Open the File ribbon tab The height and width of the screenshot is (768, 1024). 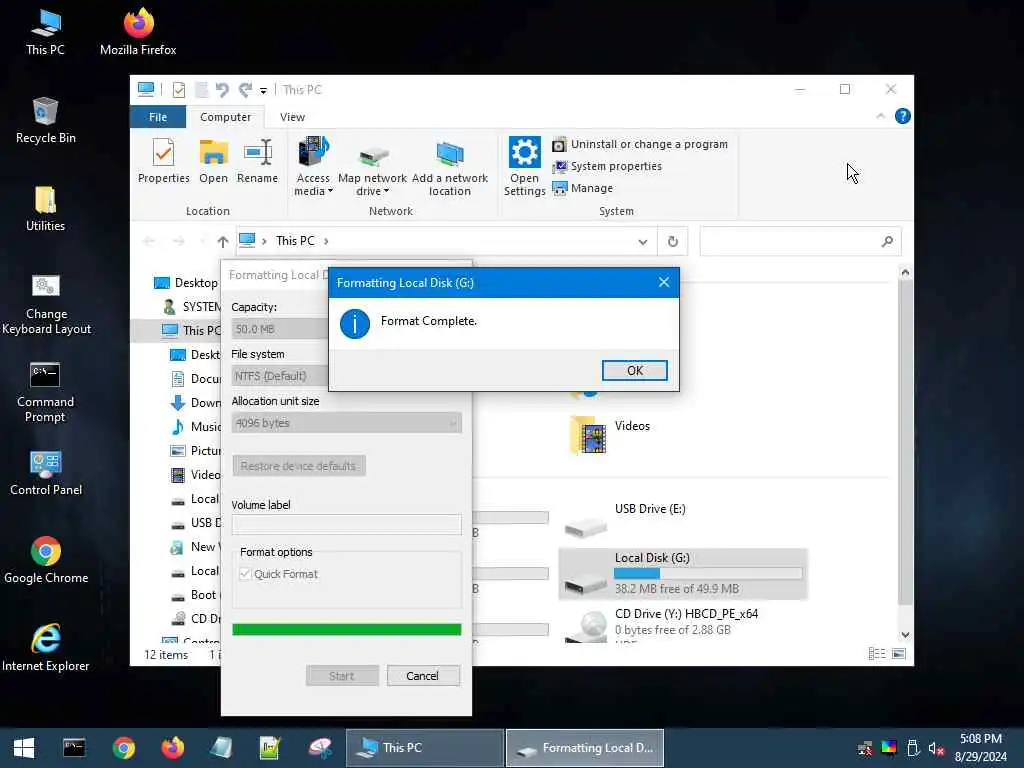158,117
